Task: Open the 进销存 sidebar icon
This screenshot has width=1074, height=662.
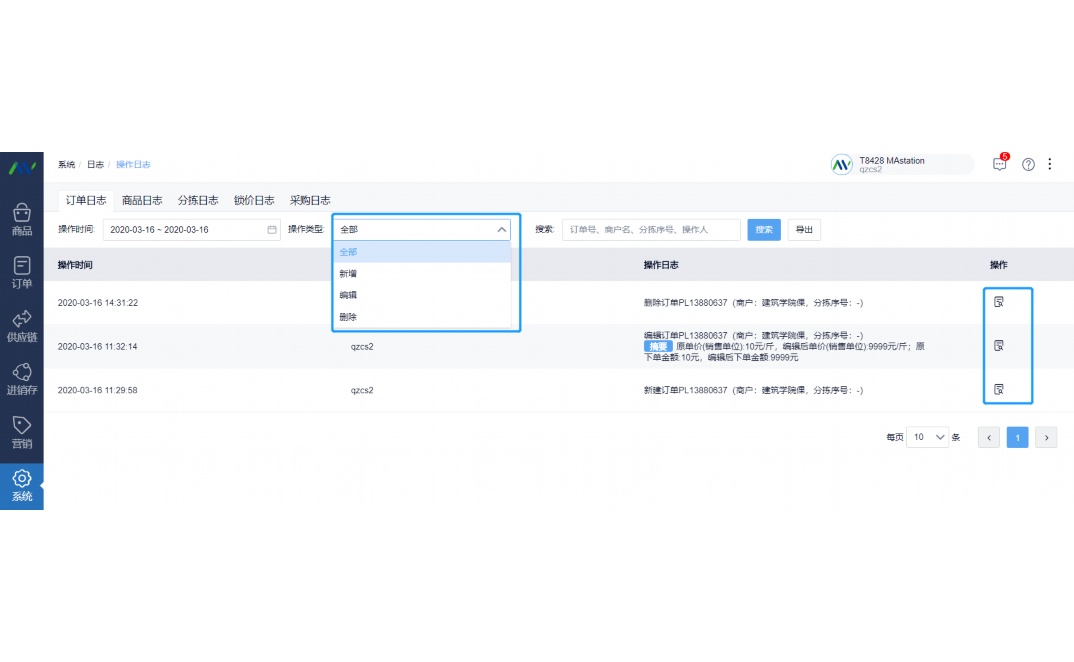Action: coord(21,379)
